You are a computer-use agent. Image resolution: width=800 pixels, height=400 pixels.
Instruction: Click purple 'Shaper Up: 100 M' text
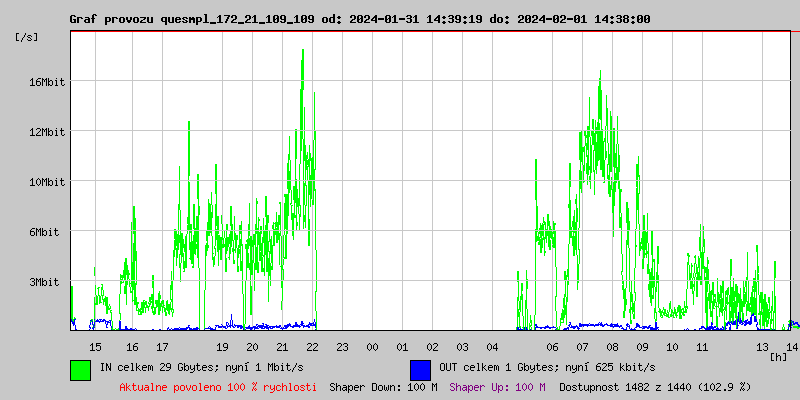tap(497, 387)
